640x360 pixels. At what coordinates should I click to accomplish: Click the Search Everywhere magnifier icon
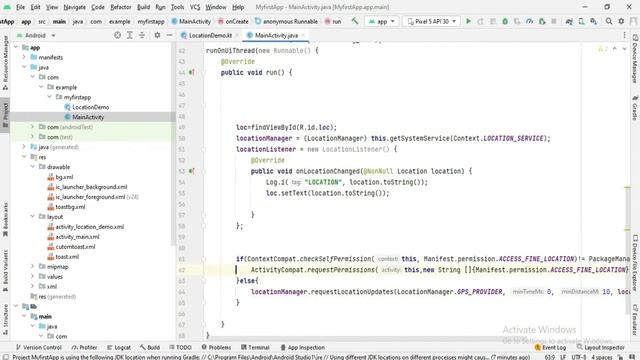[609, 21]
